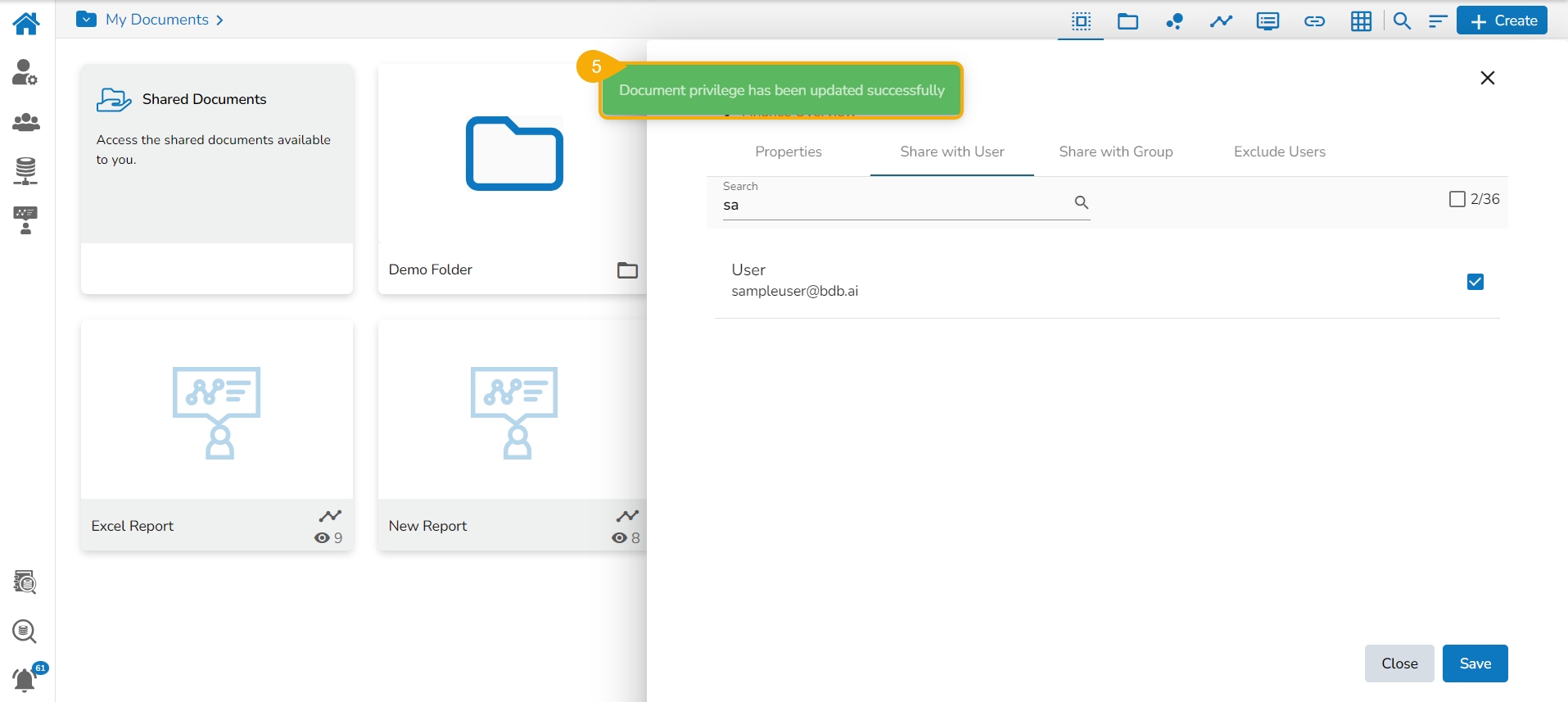Image resolution: width=1568 pixels, height=702 pixels.
Task: Click the Shared Documents icon
Action: pos(114,100)
